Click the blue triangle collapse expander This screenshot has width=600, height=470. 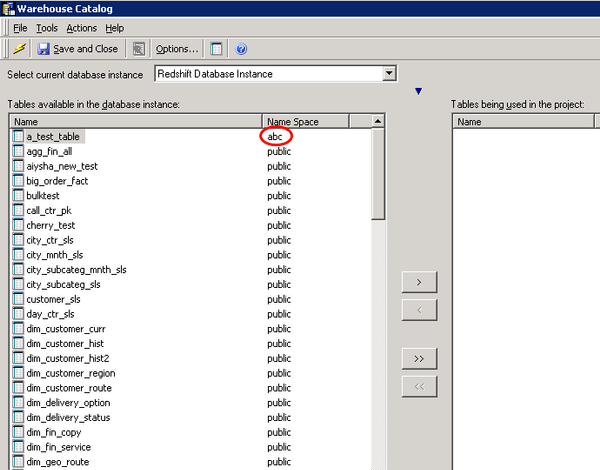coord(419,91)
